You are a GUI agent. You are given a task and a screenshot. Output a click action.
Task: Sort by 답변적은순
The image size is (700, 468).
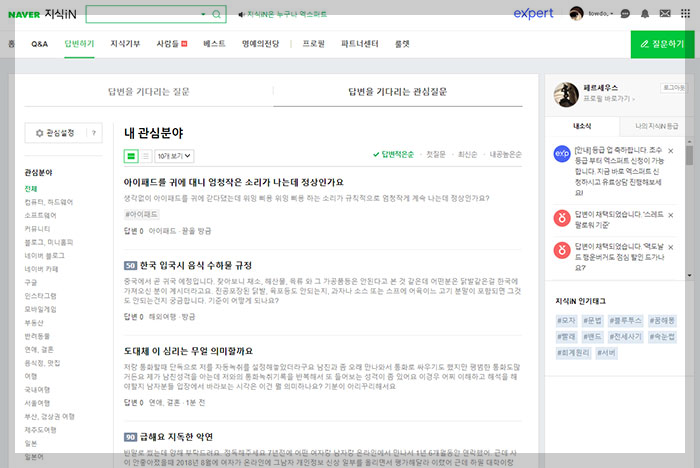[x=393, y=155]
